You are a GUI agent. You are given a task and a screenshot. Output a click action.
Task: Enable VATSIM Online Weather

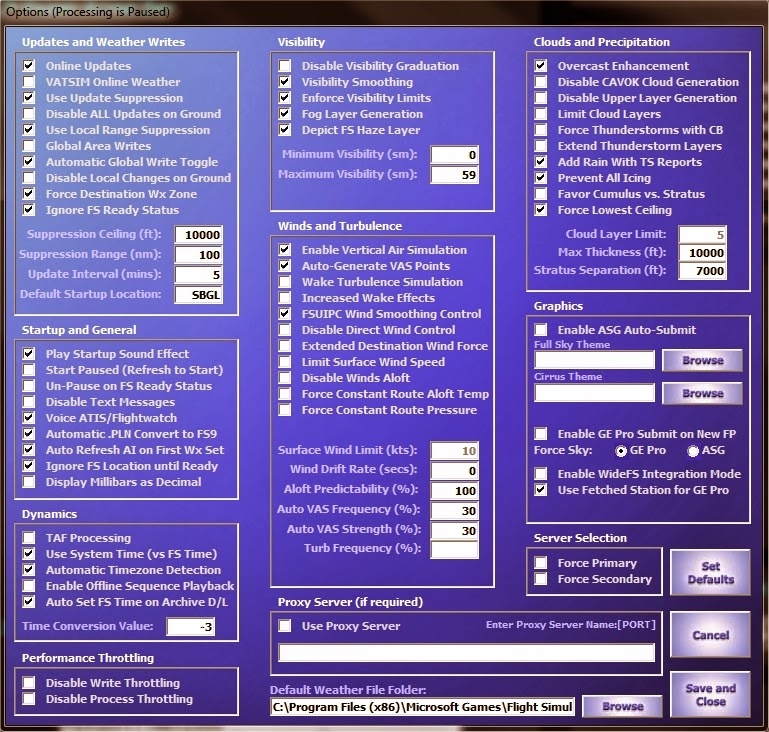(x=29, y=82)
